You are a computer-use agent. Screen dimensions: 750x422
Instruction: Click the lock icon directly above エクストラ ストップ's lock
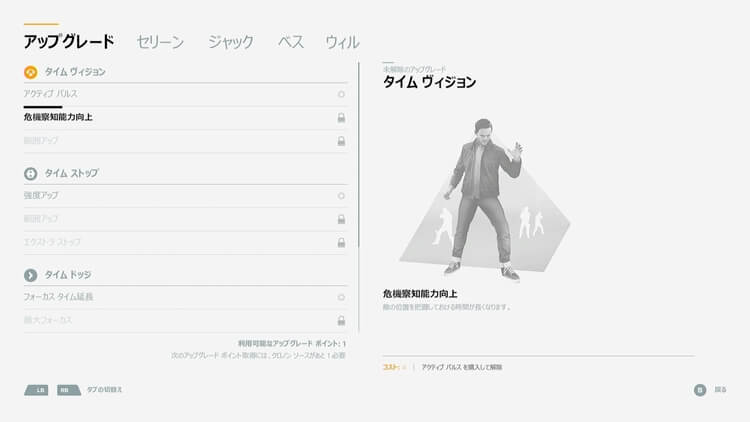341,219
